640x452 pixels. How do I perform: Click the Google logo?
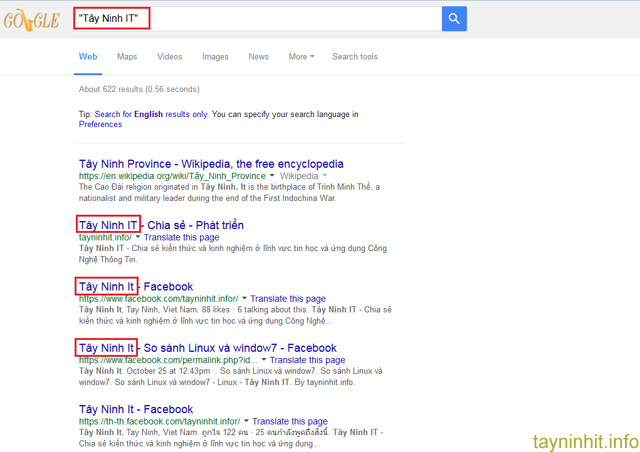(x=31, y=19)
